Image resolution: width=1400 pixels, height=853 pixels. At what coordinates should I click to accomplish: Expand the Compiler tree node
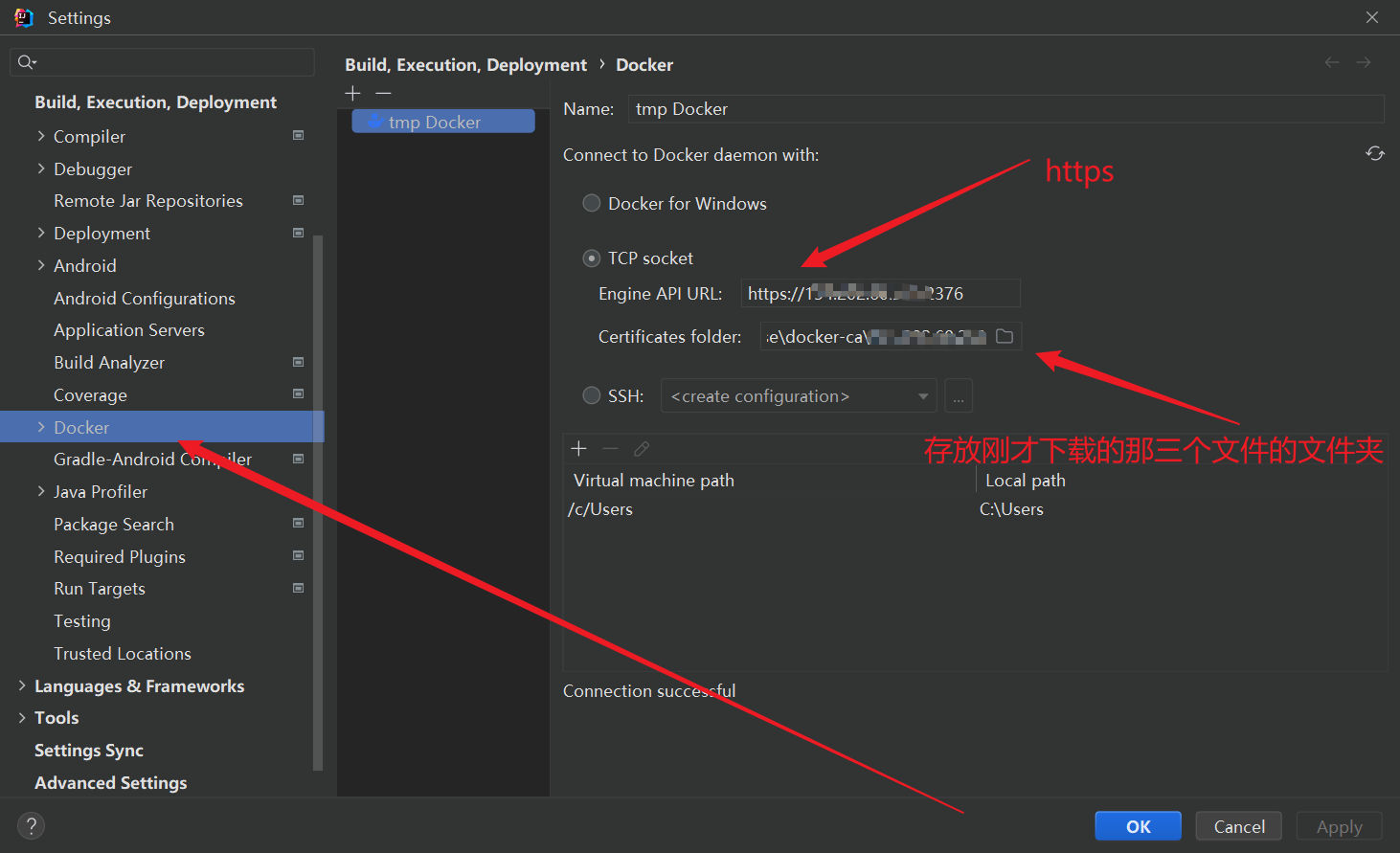point(41,136)
